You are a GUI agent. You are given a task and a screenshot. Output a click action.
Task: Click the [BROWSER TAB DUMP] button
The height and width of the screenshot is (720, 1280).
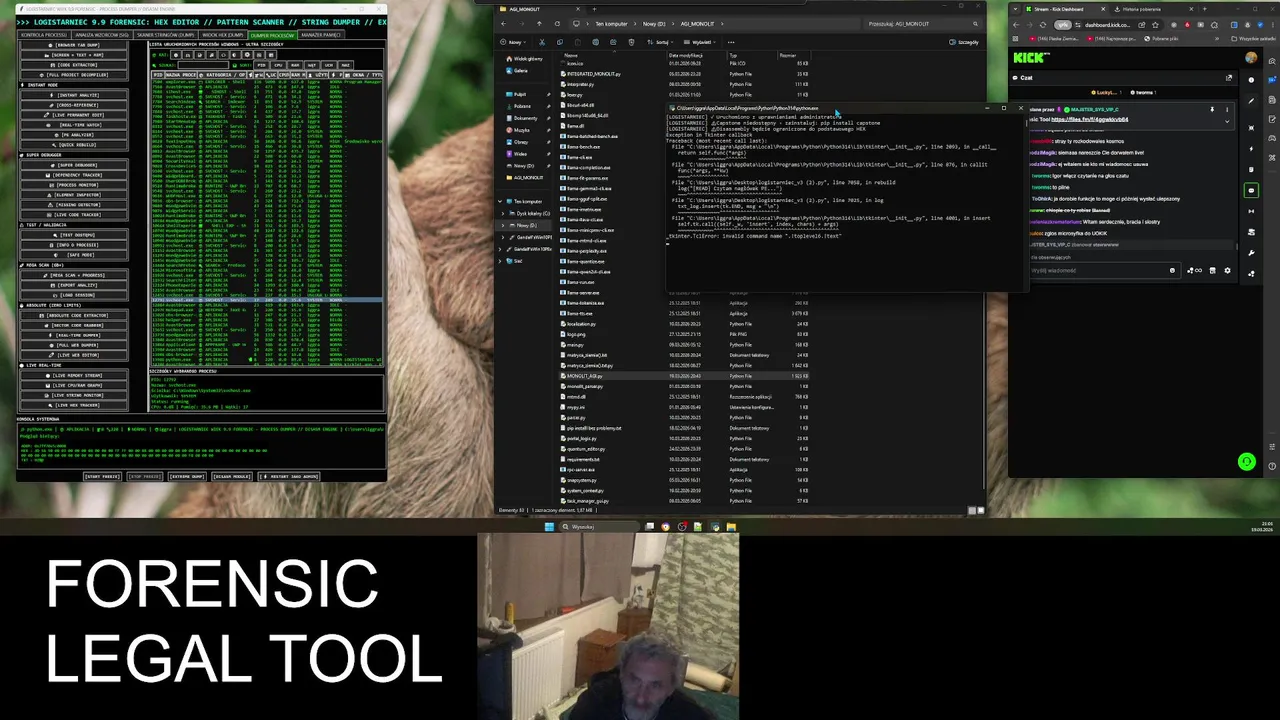[74, 45]
